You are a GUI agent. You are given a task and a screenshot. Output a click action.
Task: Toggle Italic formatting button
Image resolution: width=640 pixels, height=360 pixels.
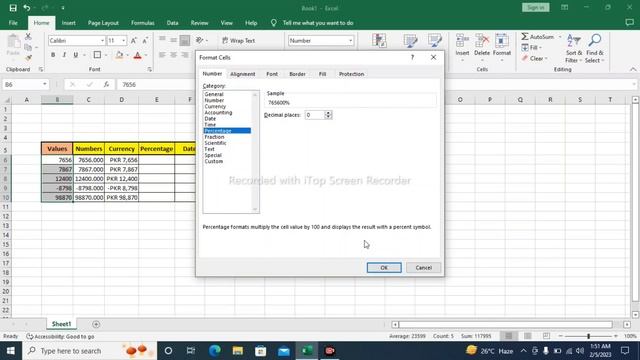(64, 55)
